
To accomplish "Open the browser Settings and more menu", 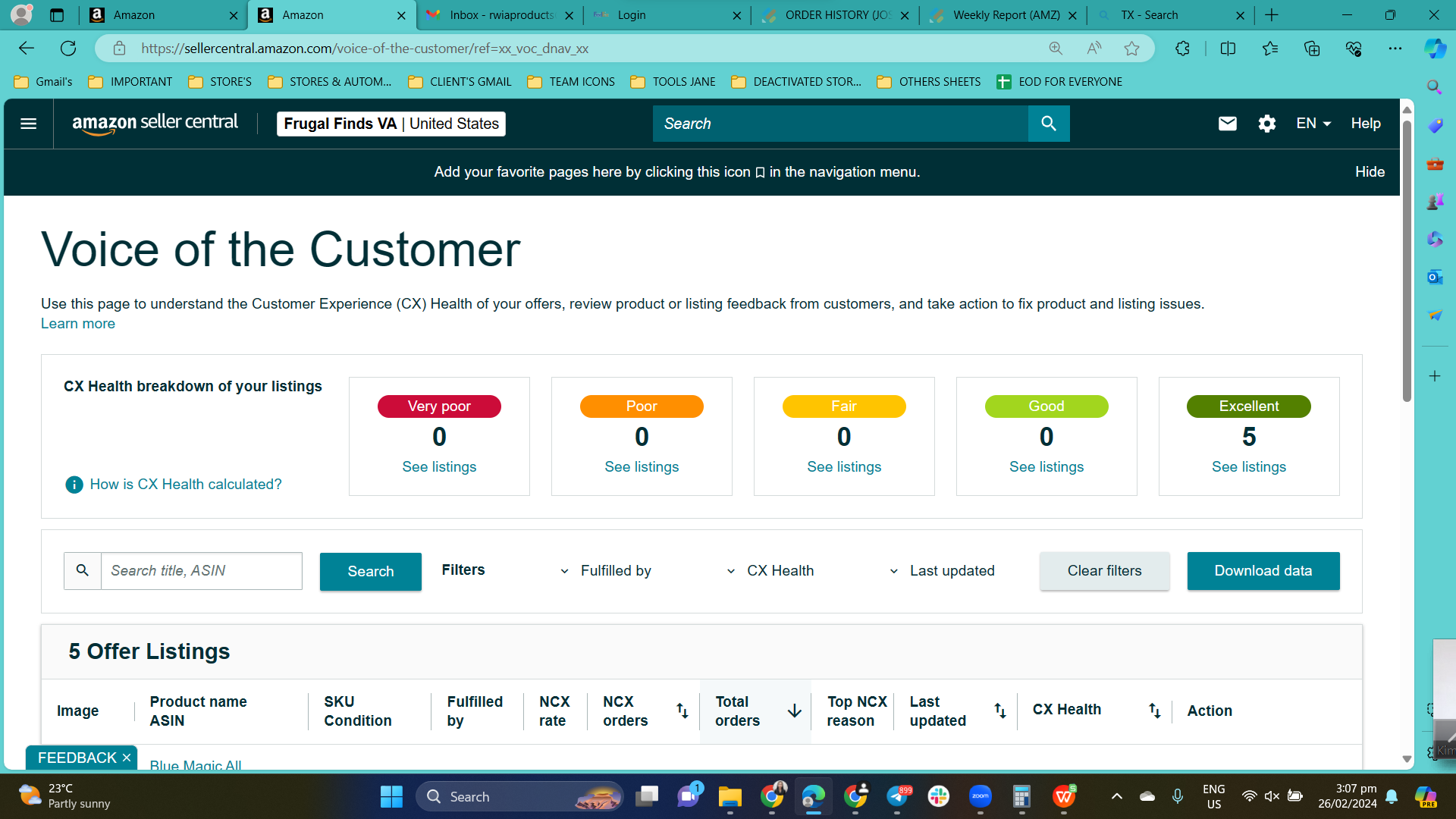I will pos(1395,49).
